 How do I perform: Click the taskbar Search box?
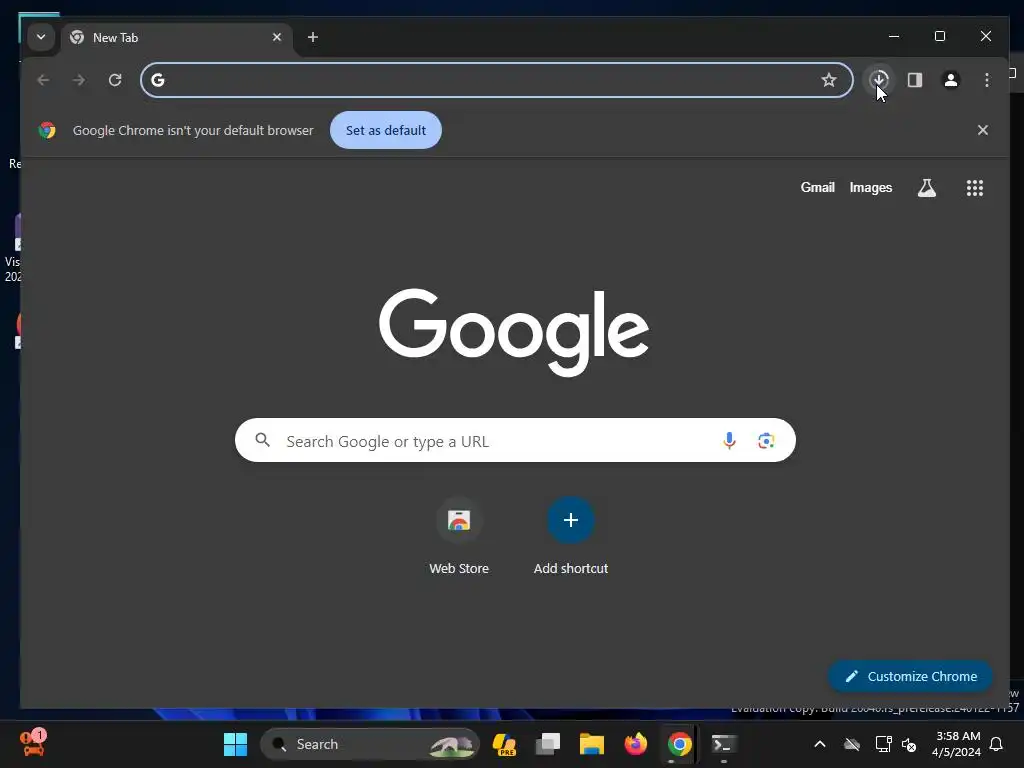(x=370, y=744)
